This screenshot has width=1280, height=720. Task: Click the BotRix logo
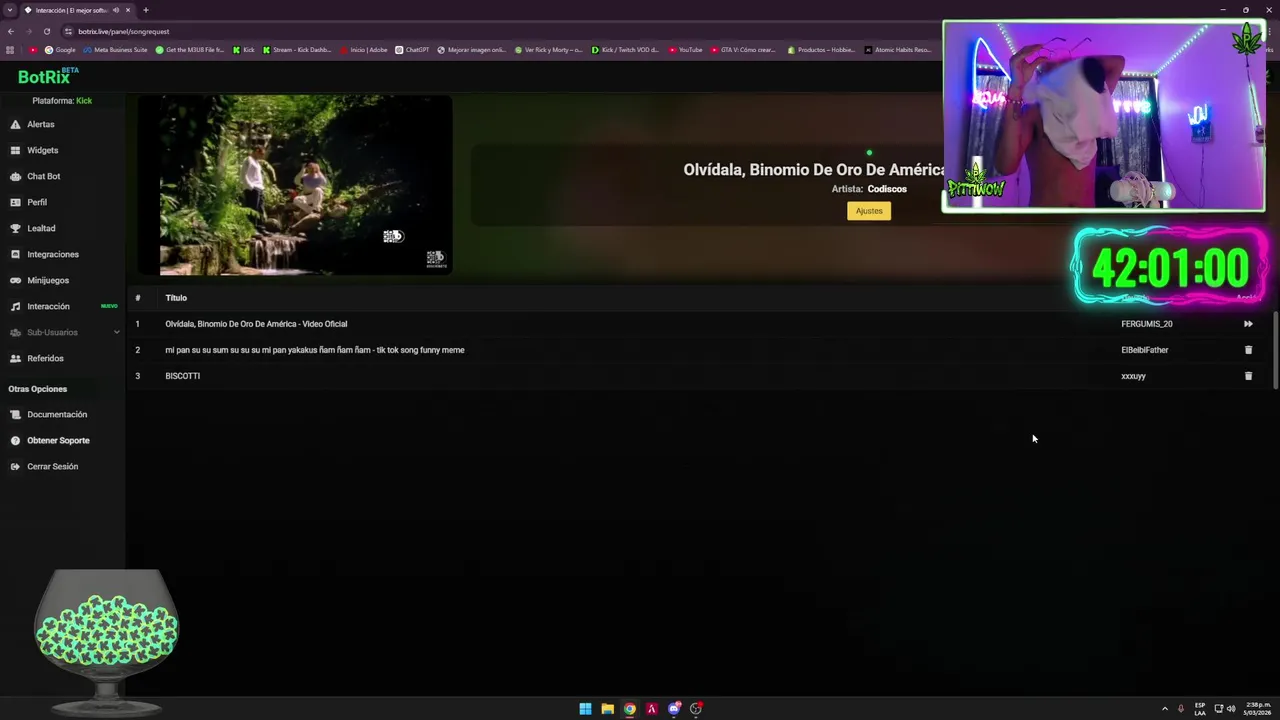coord(47,76)
